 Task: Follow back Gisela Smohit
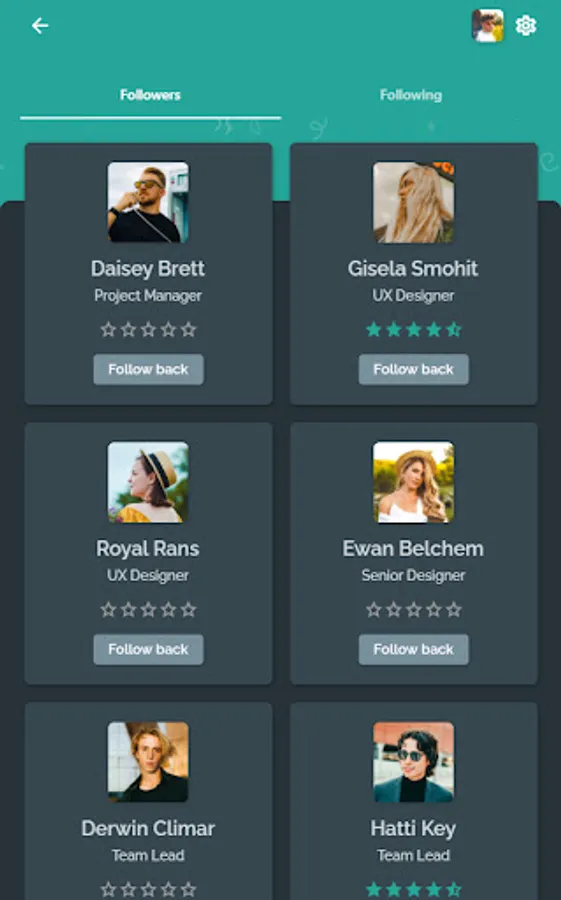pos(413,369)
